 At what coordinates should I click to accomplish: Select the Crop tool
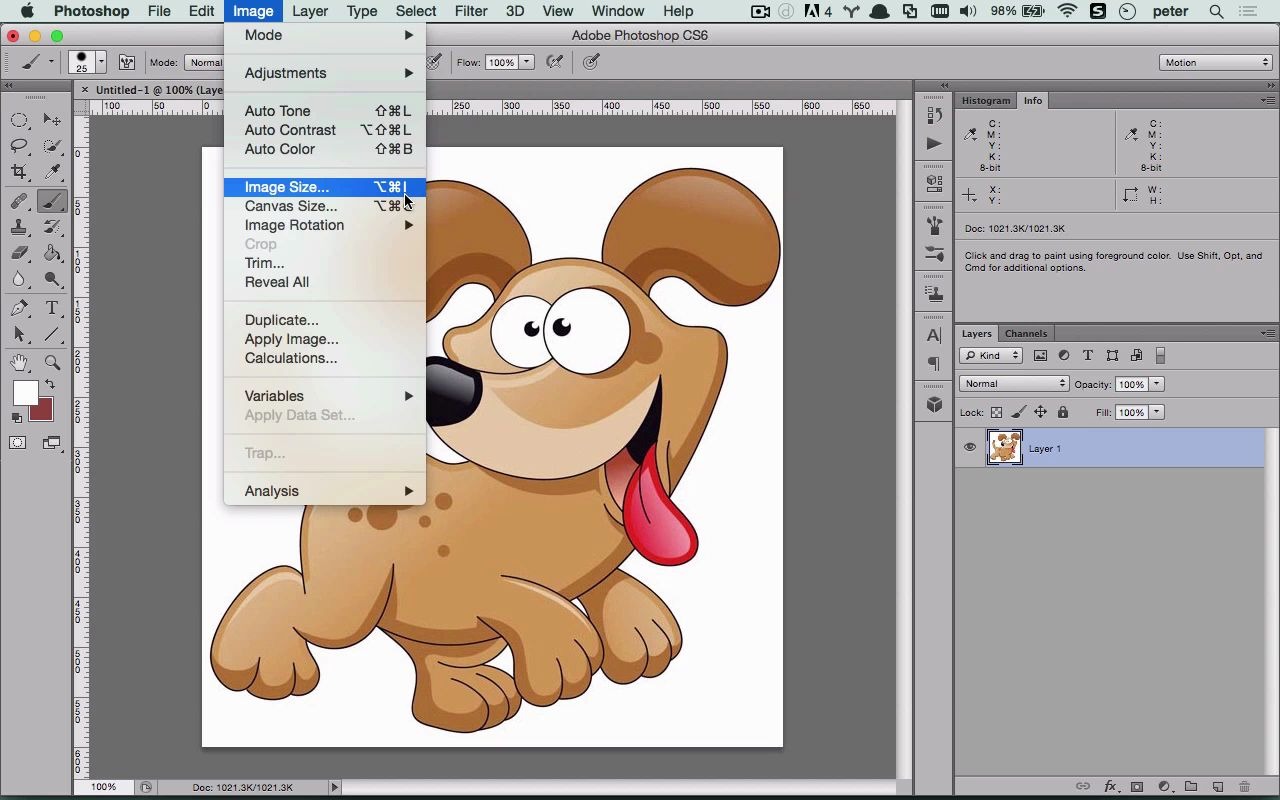point(19,173)
